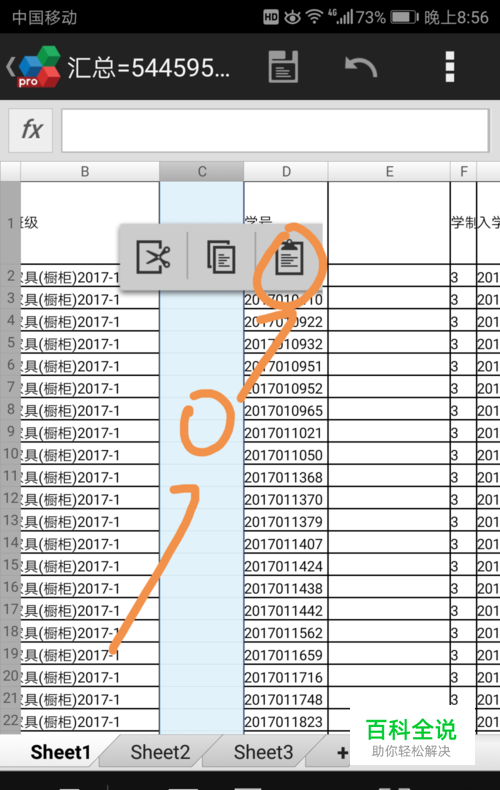Undo the last action with the arrow icon
The height and width of the screenshot is (790, 500).
click(361, 67)
